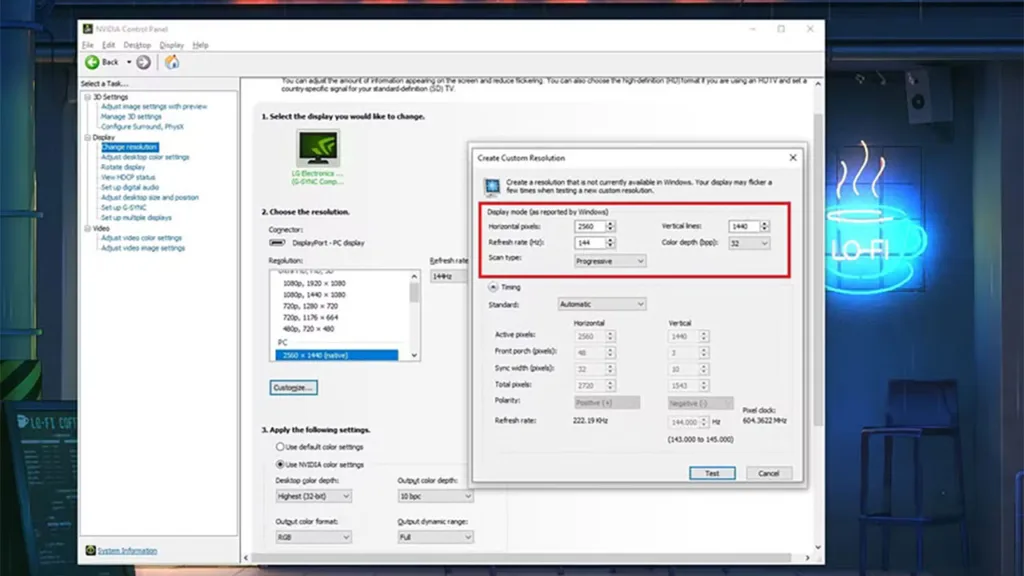Collapse the 3D Settings tree node
Image resolution: width=1024 pixels, height=576 pixels.
point(88,97)
